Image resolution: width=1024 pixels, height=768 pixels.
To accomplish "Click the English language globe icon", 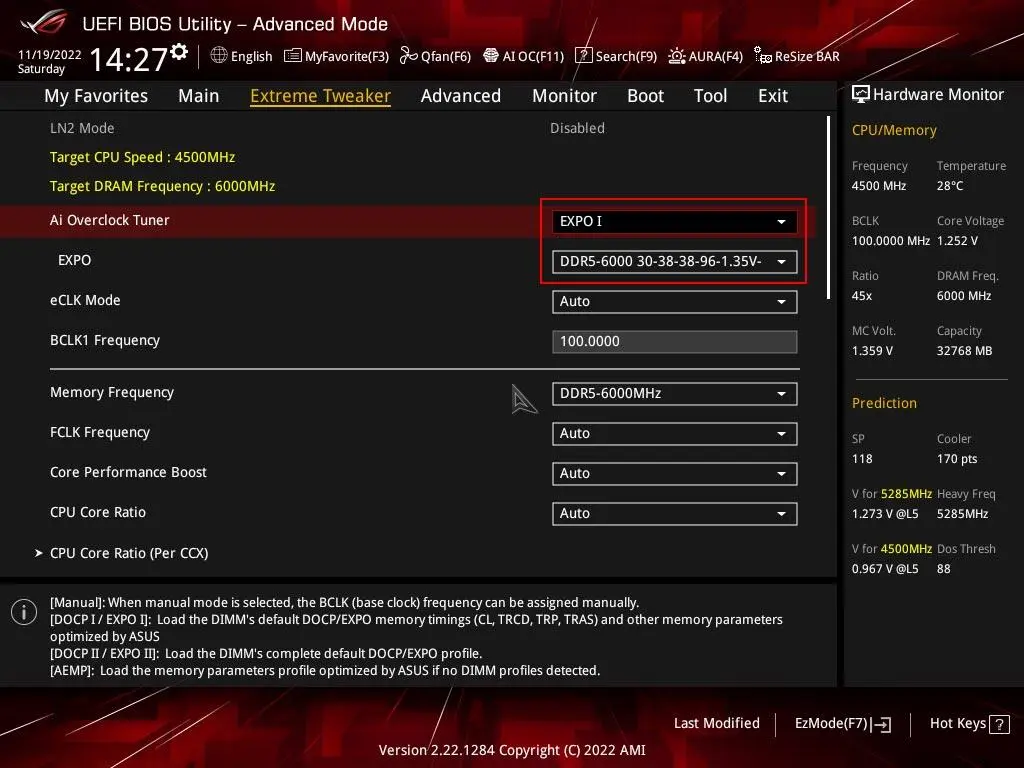I will (x=219, y=56).
